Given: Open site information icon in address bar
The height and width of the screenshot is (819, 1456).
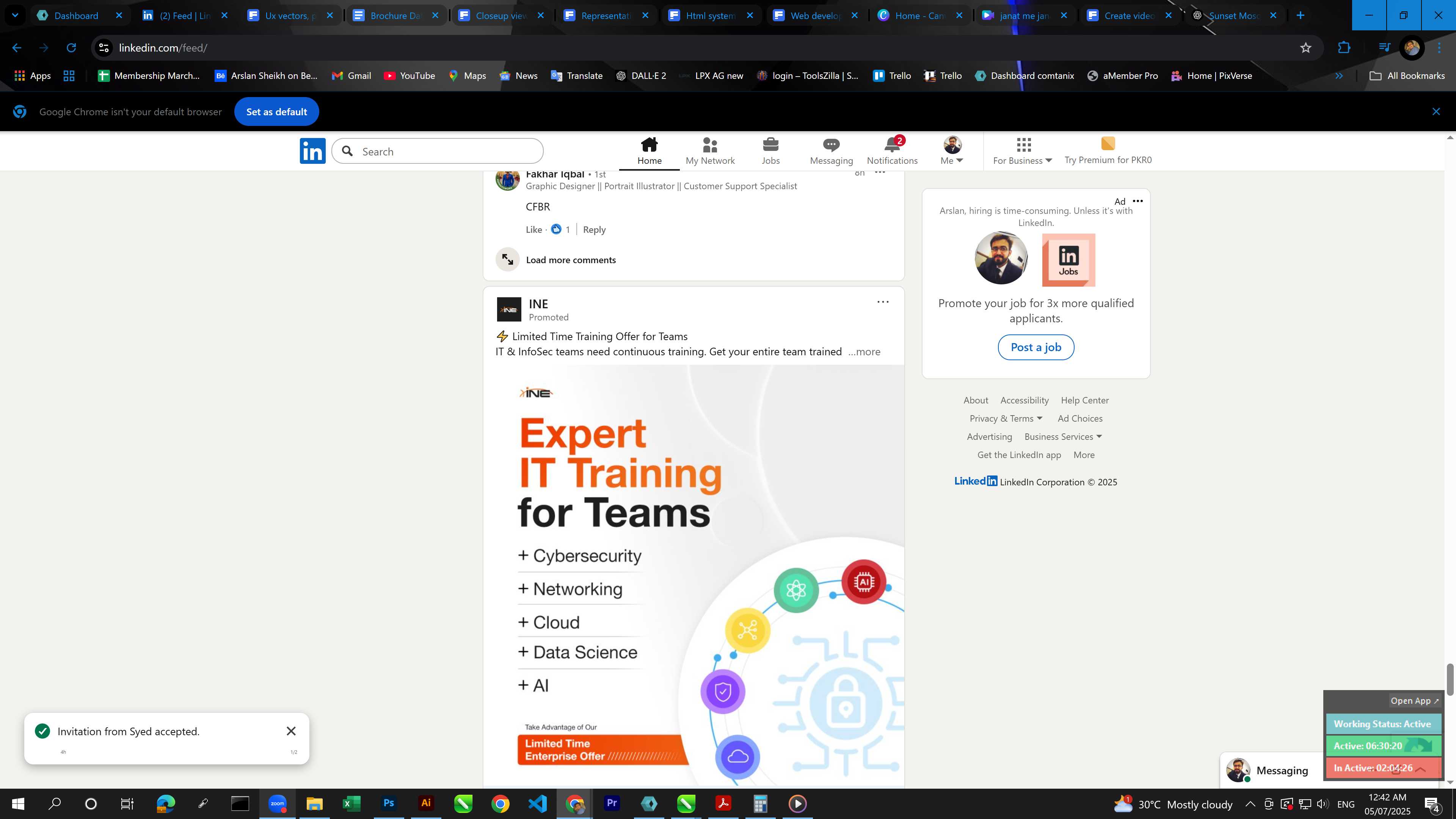Looking at the screenshot, I should coord(104,48).
